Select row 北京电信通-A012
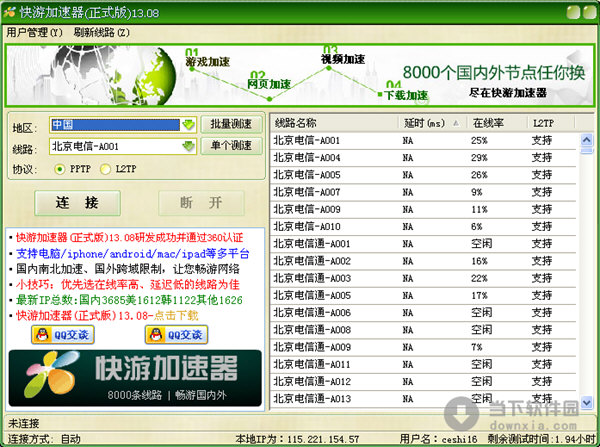This screenshot has height=447, width=600. pos(423,382)
